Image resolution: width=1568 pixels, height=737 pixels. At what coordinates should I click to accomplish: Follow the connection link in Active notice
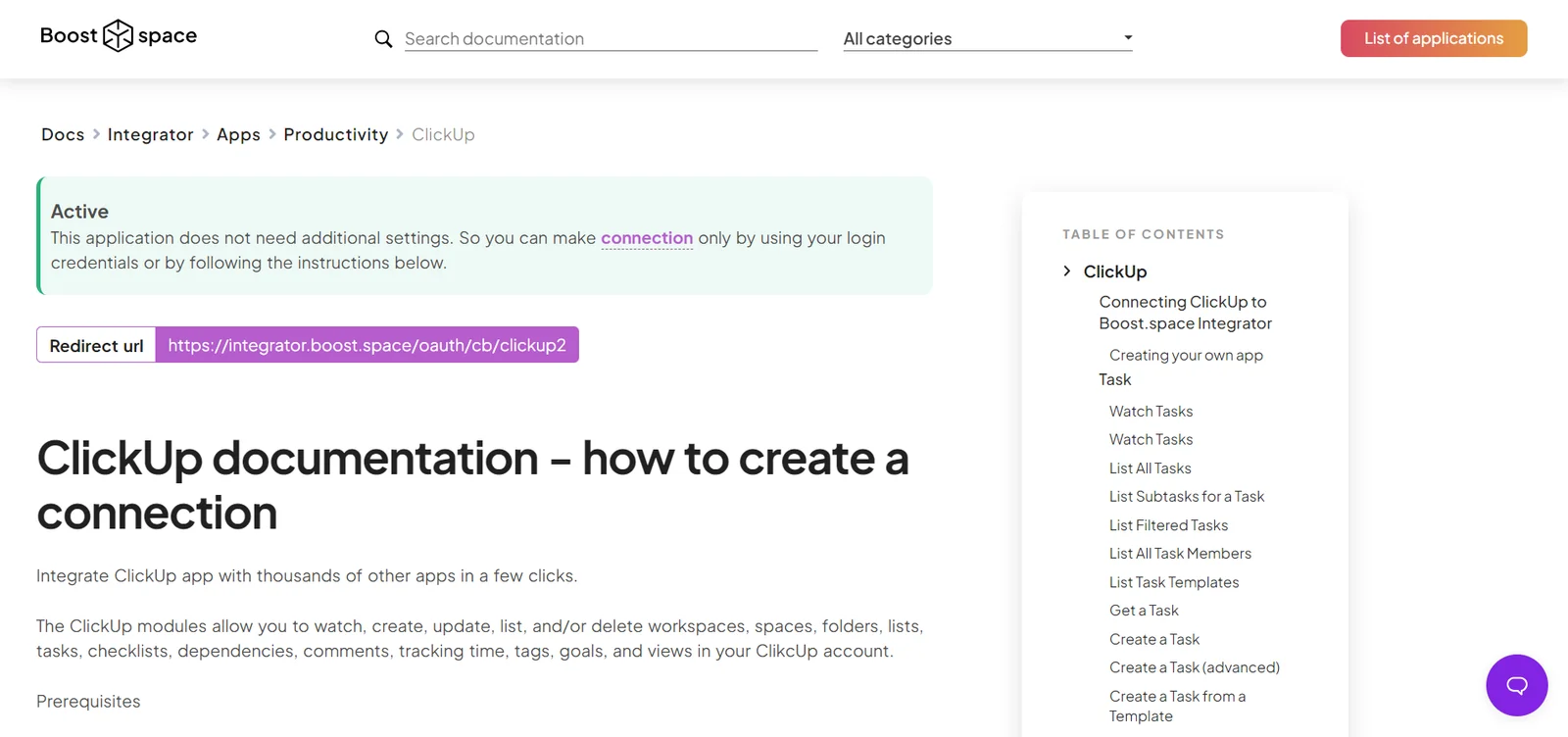[x=647, y=238]
